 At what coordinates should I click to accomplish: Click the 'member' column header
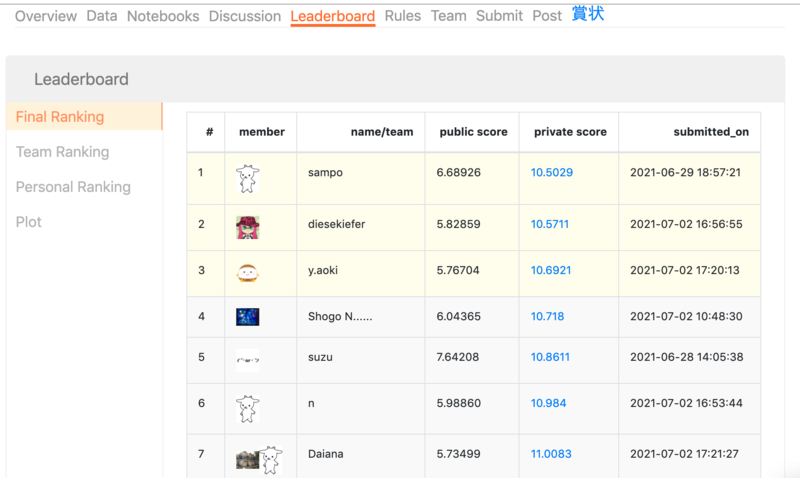pyautogui.click(x=262, y=132)
